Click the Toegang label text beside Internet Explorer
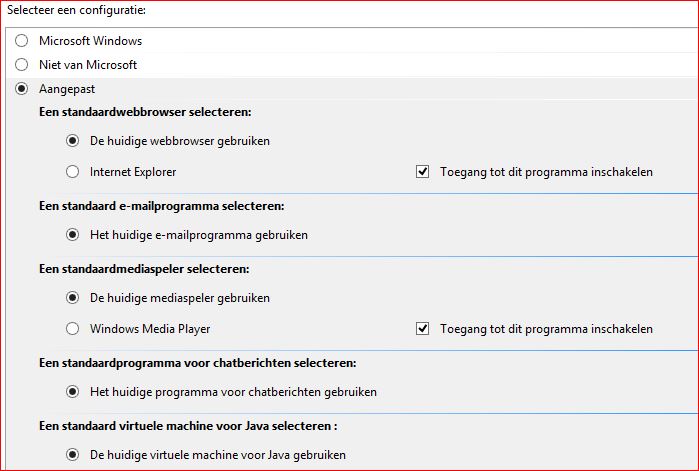699x471 pixels. click(546, 172)
